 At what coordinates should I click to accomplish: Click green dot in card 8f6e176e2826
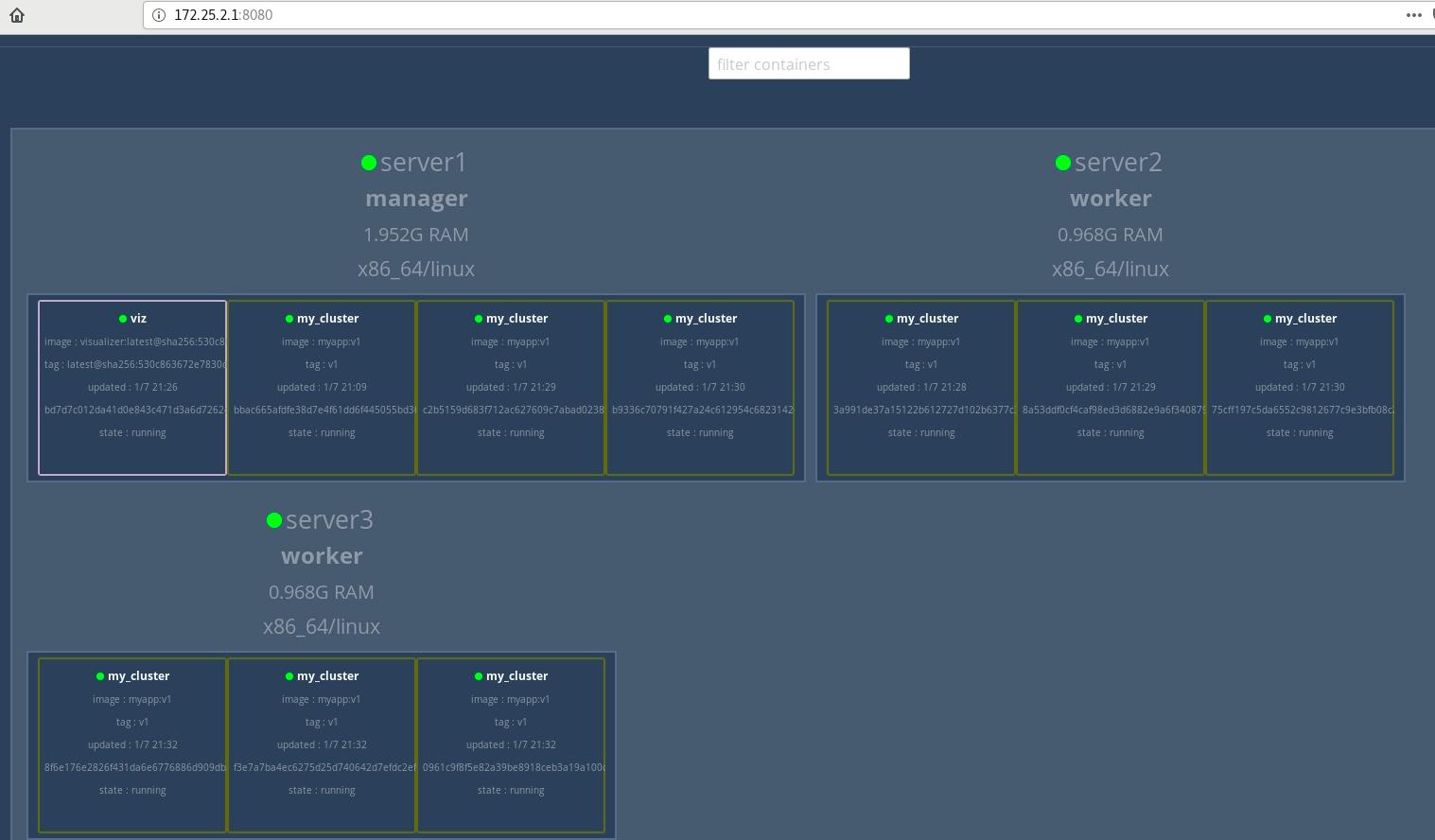pos(100,676)
